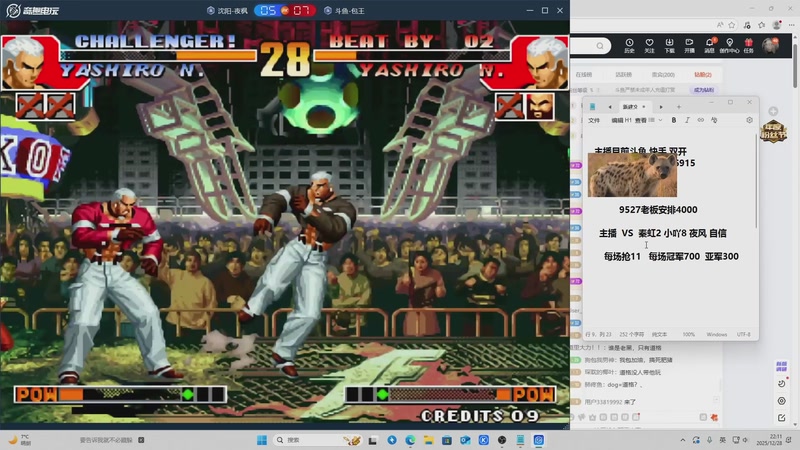The image size is (800, 450).
Task: Open Microsoft Store from the taskbar
Action: click(x=447, y=440)
